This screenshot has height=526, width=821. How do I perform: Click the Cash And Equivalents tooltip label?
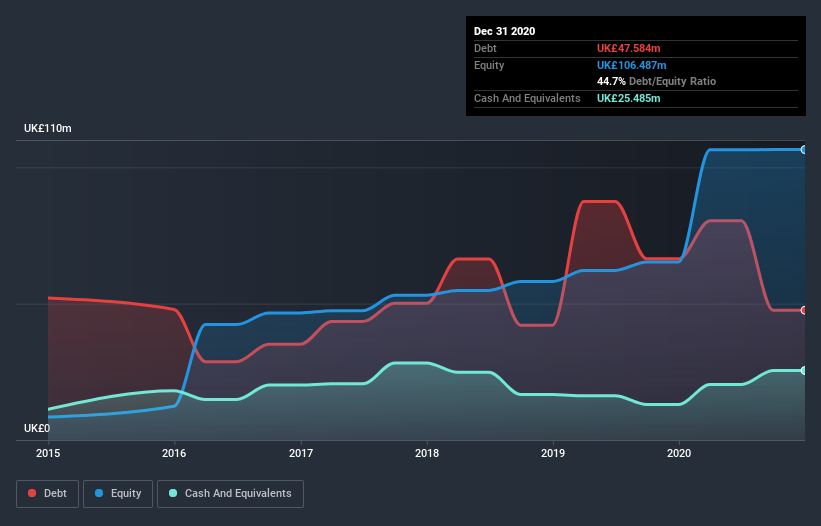coord(527,98)
